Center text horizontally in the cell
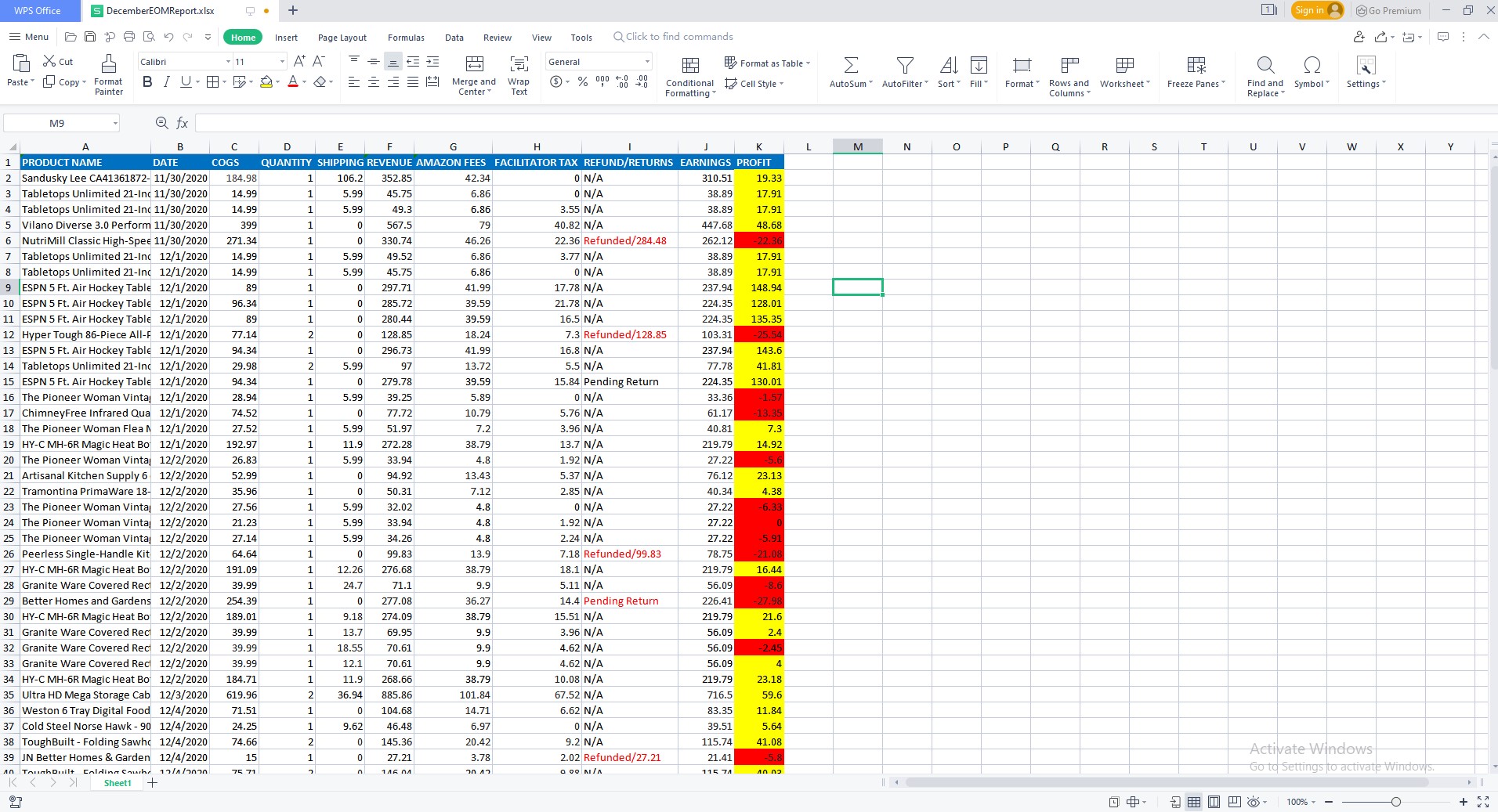Image resolution: width=1498 pixels, height=812 pixels. (x=374, y=81)
